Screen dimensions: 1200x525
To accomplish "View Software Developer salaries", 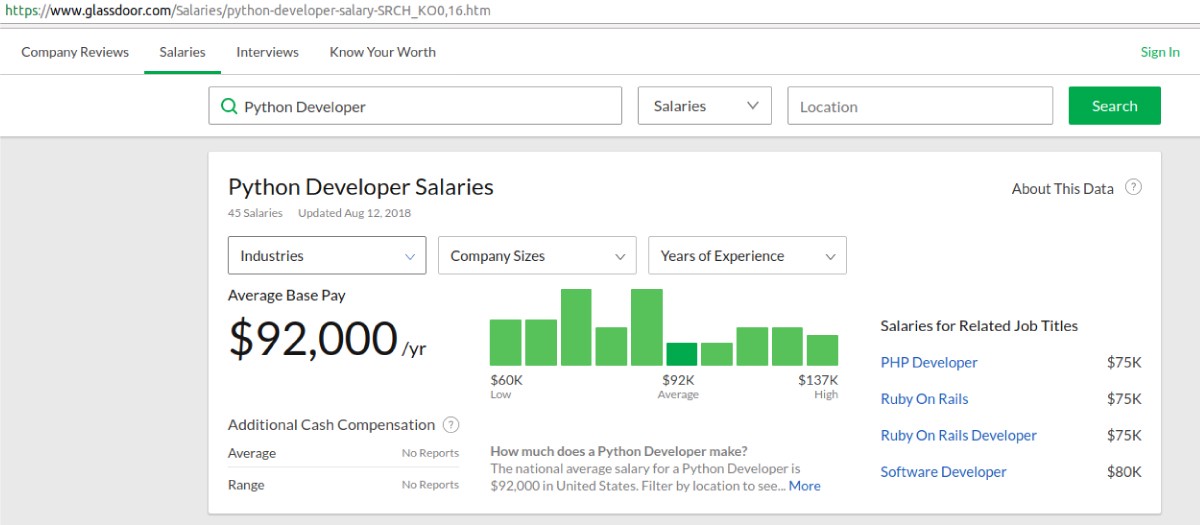I will click(x=943, y=472).
